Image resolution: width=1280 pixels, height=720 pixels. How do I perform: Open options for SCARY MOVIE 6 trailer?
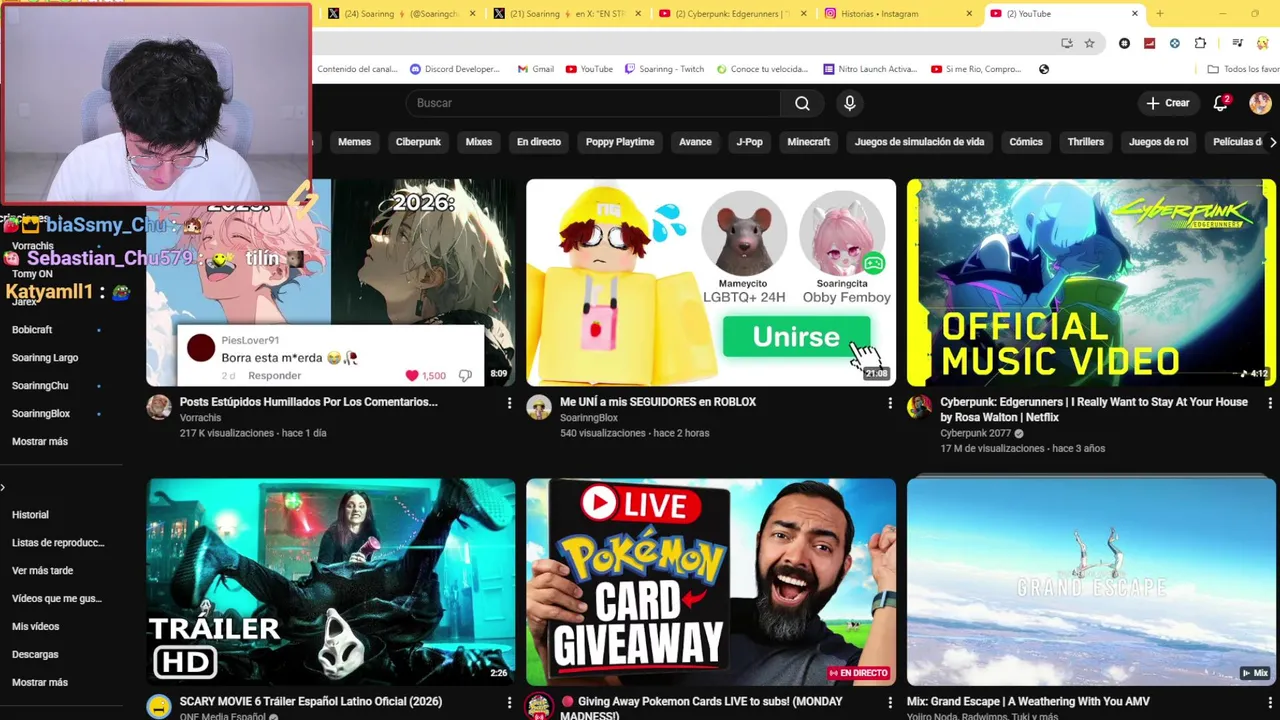point(509,703)
